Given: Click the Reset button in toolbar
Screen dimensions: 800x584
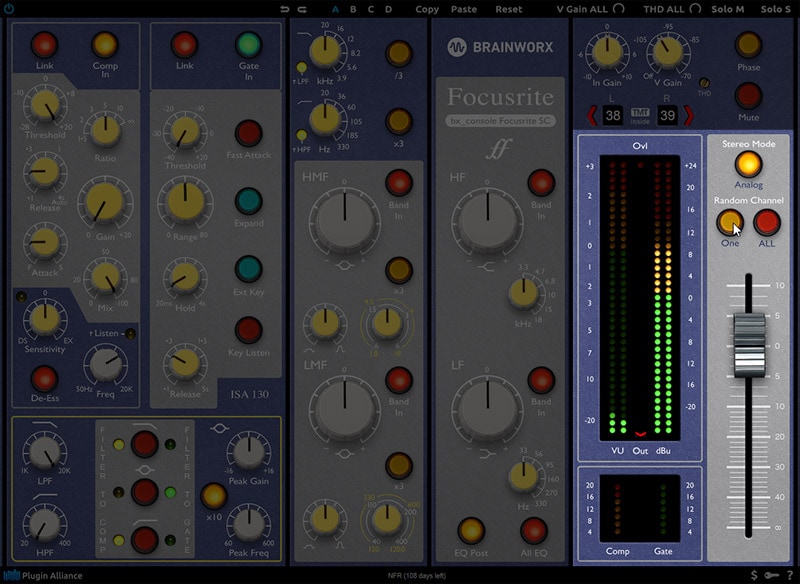Looking at the screenshot, I should click(508, 9).
